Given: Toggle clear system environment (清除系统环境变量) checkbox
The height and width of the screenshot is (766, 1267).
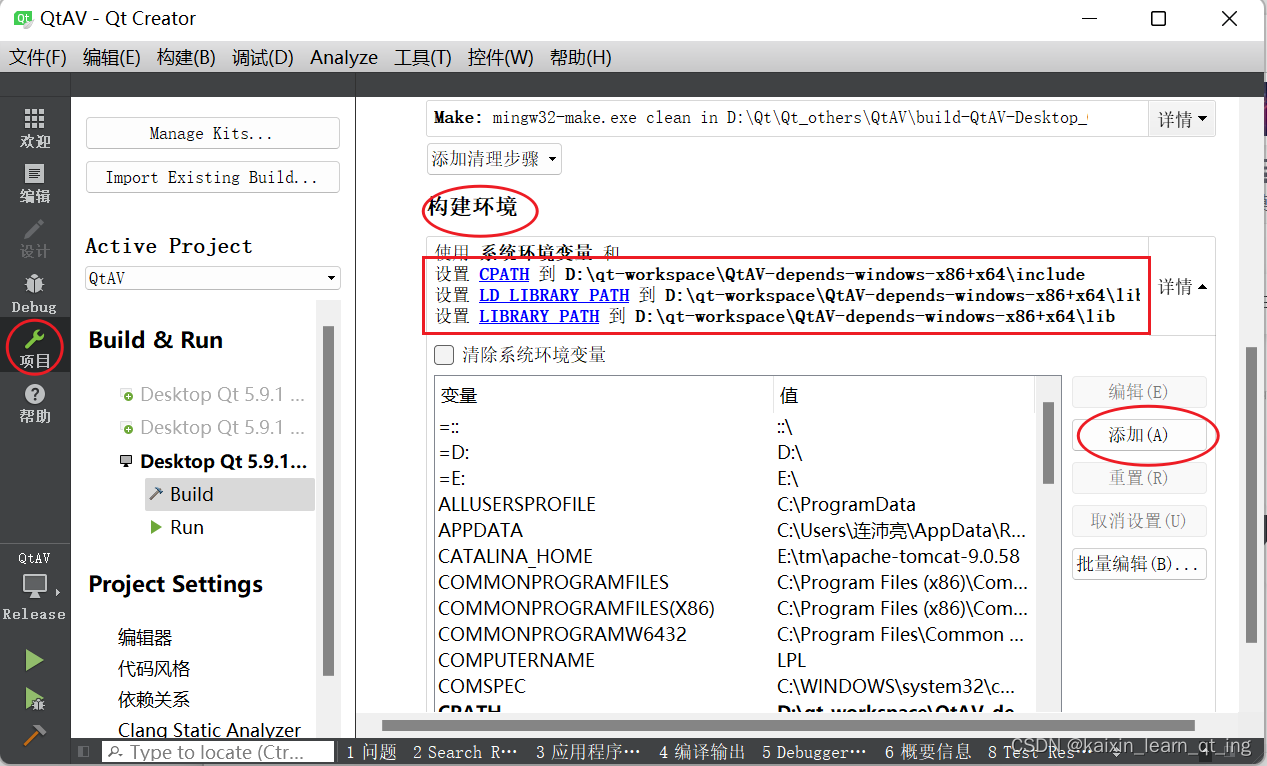Looking at the screenshot, I should coord(444,355).
